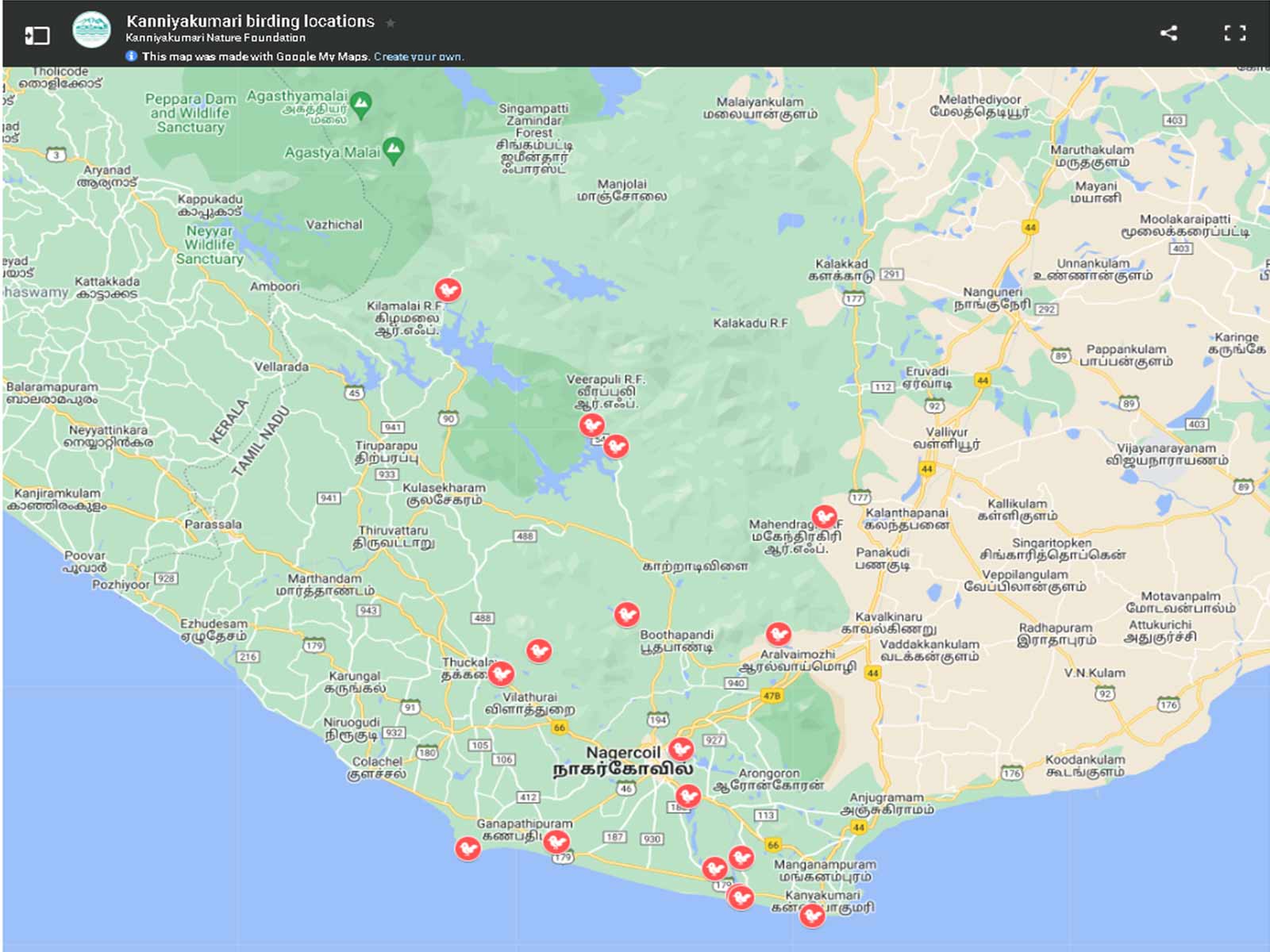
Task: Star the Kanniyakumari birding locations map
Action: pyautogui.click(x=391, y=23)
